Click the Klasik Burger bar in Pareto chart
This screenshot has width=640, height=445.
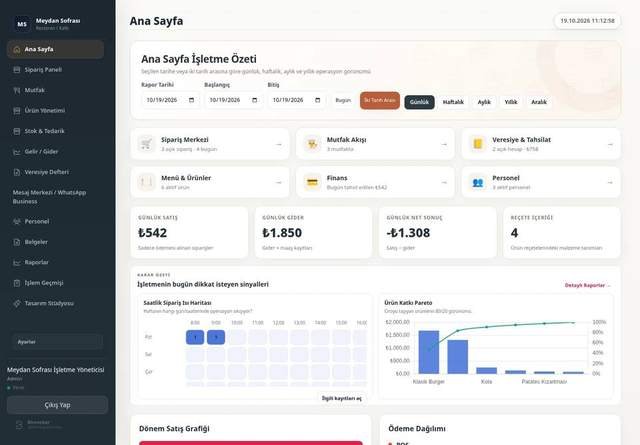(x=429, y=352)
